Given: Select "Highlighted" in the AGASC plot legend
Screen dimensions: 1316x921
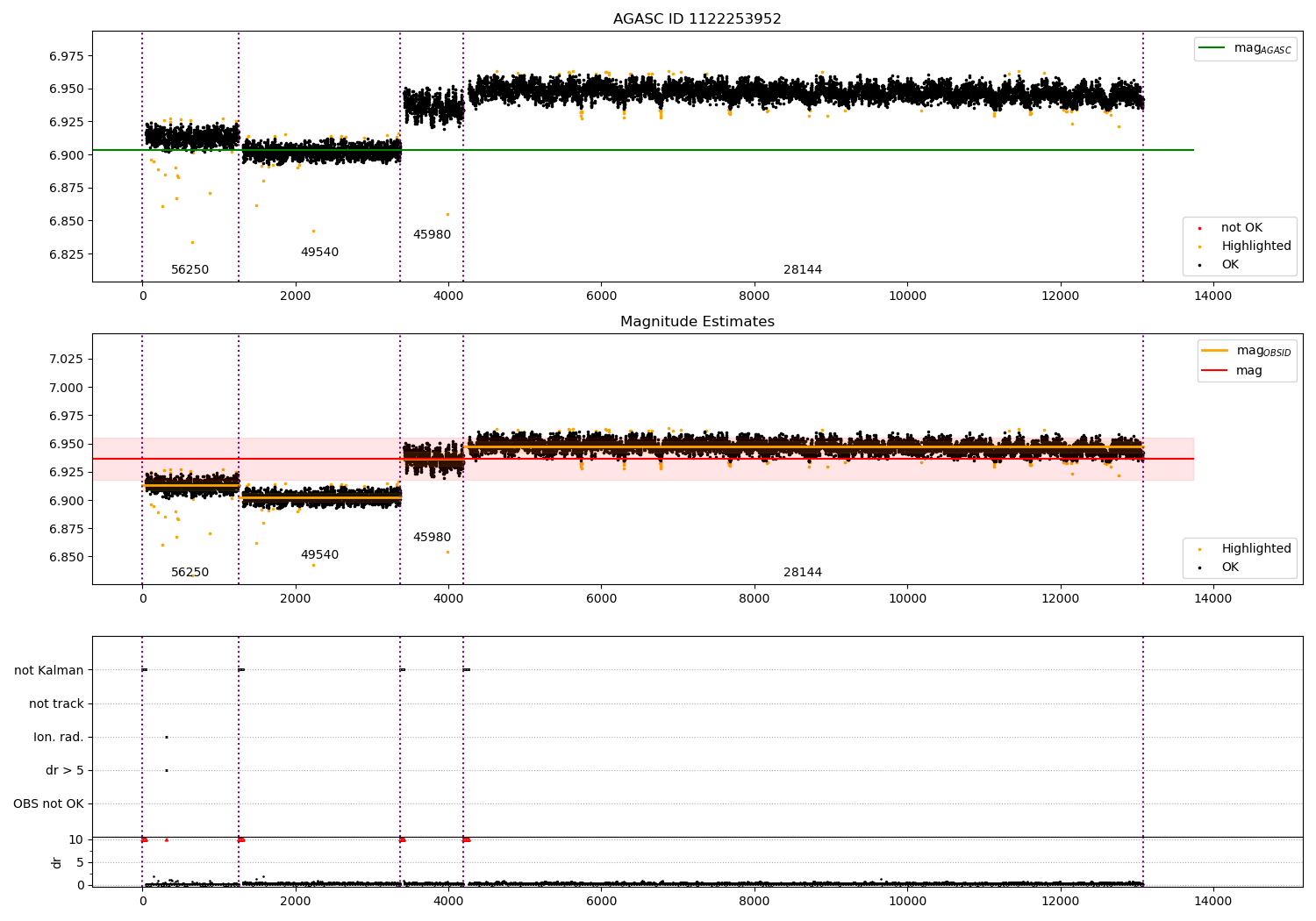Looking at the screenshot, I should [1256, 246].
